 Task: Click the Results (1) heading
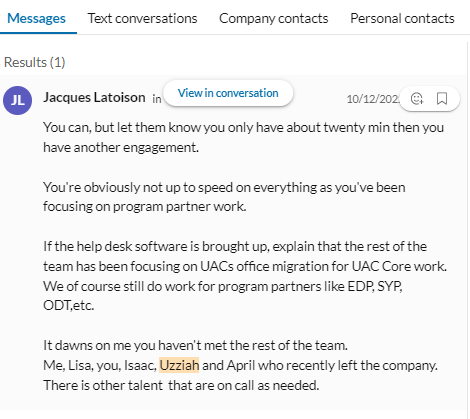pos(35,62)
